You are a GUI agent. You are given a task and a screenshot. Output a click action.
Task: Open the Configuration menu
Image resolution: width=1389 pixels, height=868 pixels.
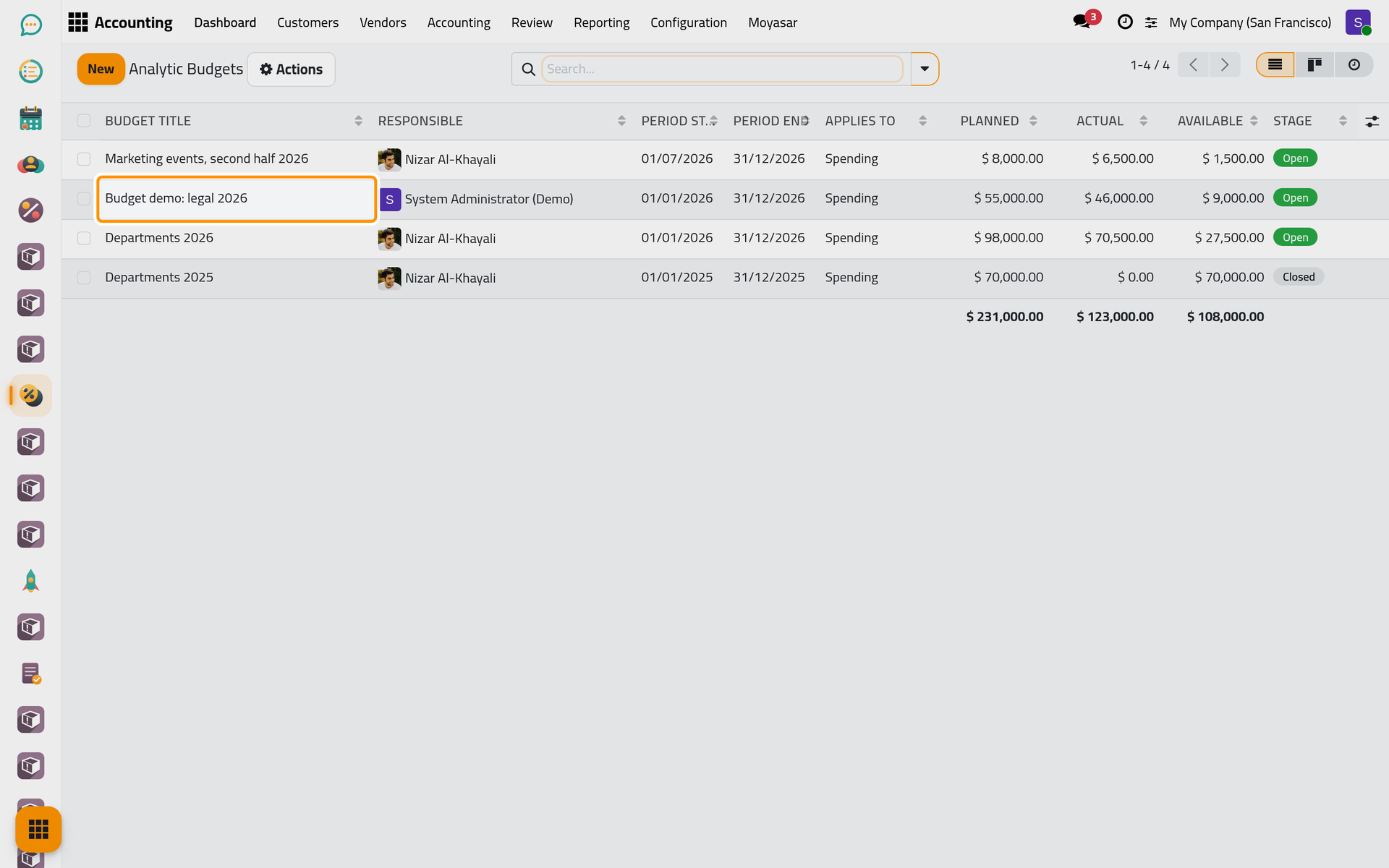click(x=688, y=22)
